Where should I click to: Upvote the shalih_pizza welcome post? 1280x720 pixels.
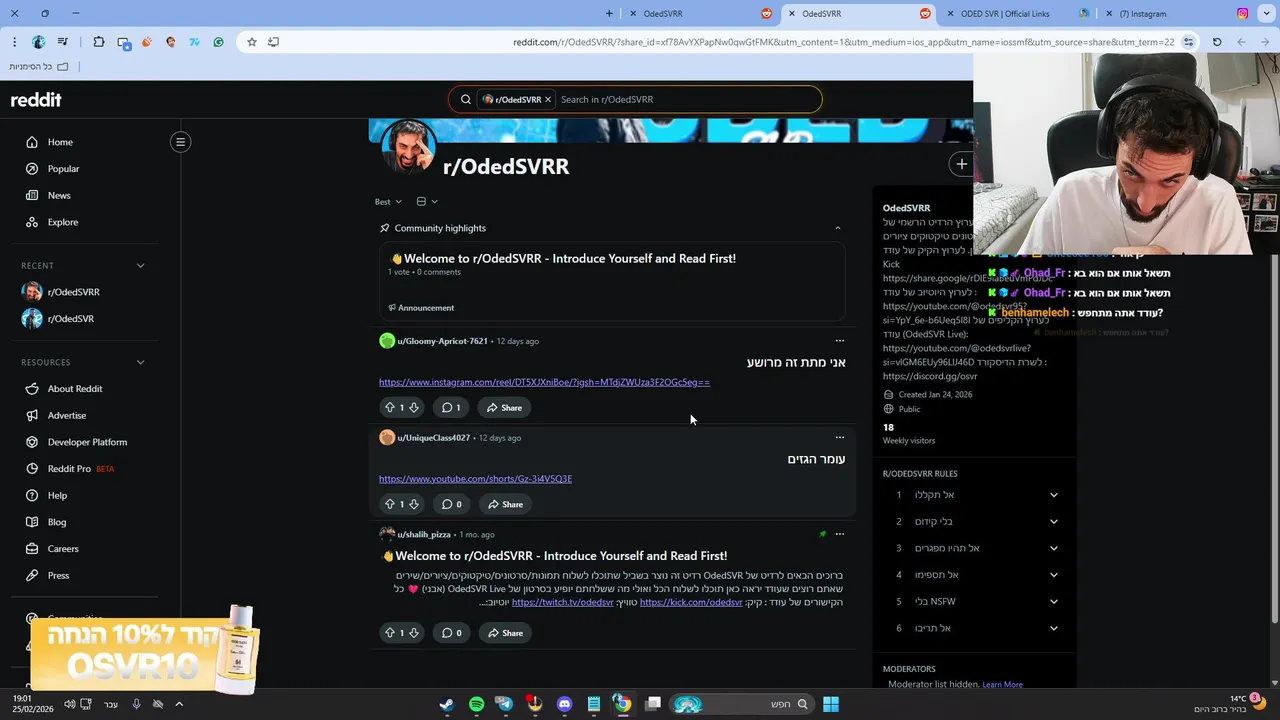[x=389, y=633]
